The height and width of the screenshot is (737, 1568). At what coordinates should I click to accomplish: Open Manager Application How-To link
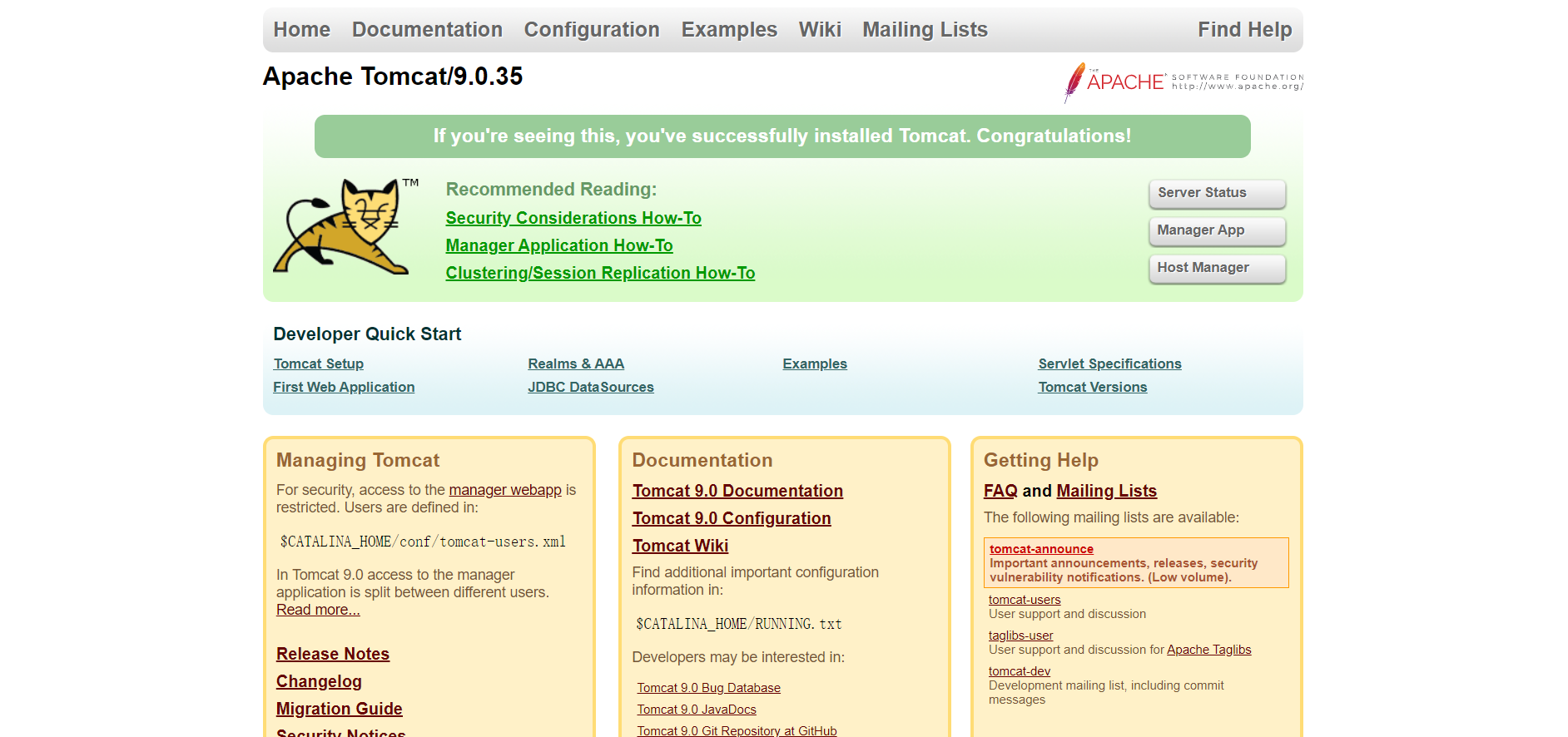pyautogui.click(x=559, y=245)
